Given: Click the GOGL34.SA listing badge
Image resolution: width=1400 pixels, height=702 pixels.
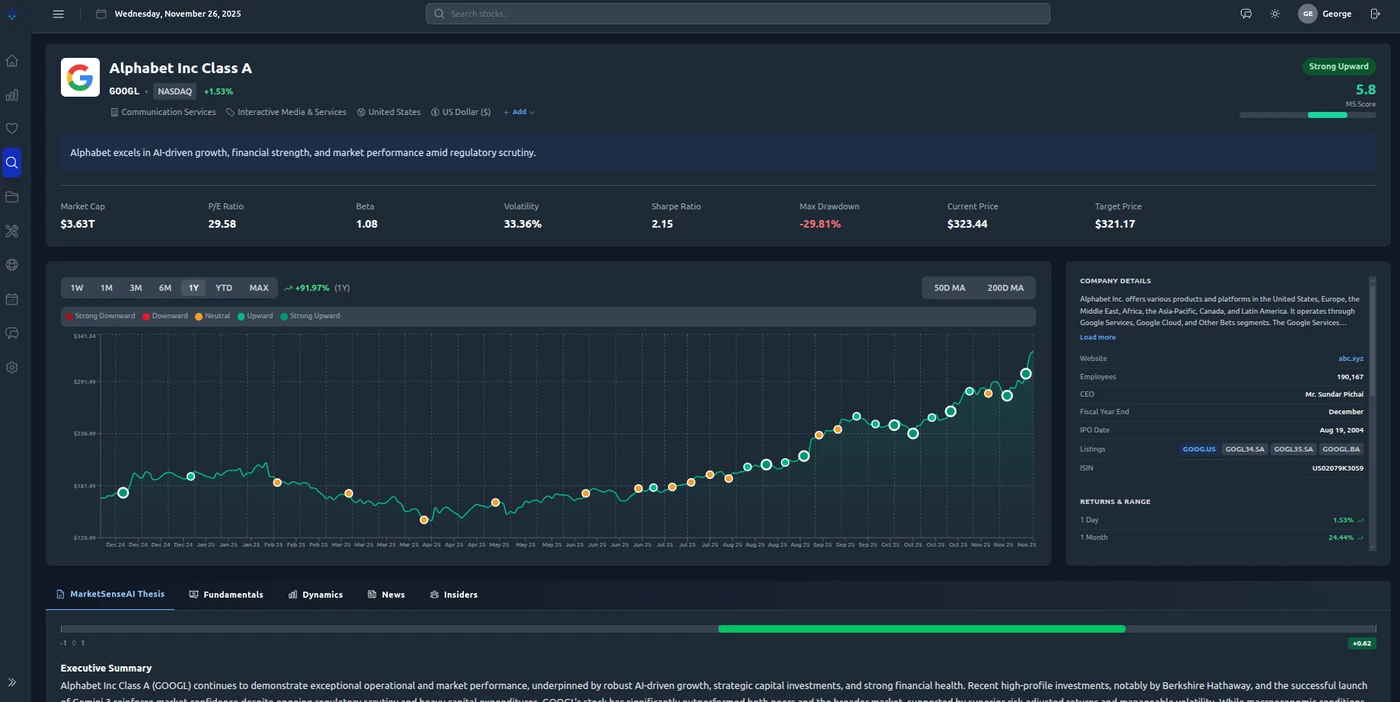Looking at the screenshot, I should [x=1245, y=449].
